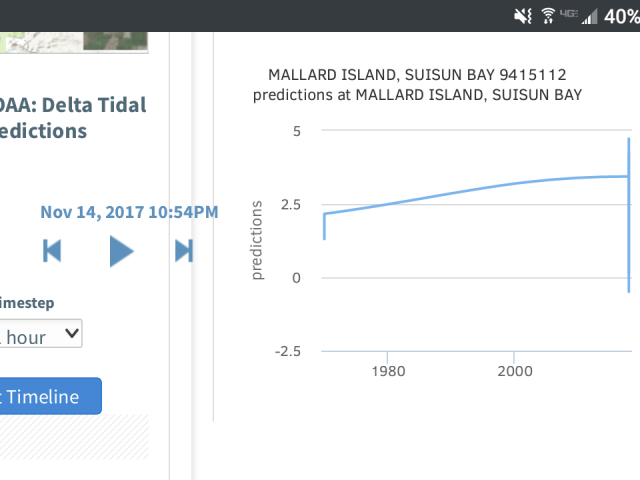Tap the cellular signal strength icon
The image size is (640, 480).
point(589,15)
